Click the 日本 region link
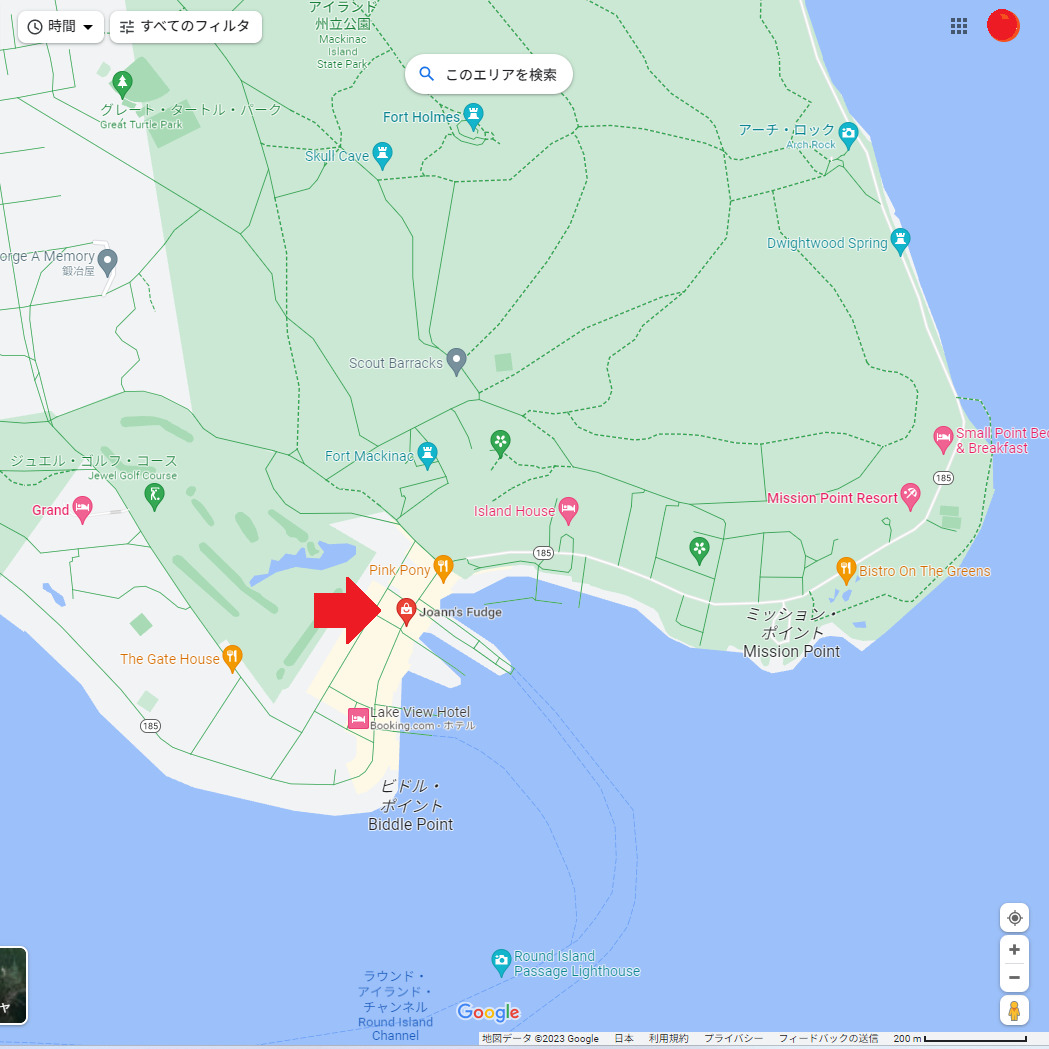The height and width of the screenshot is (1049, 1049). (624, 1038)
